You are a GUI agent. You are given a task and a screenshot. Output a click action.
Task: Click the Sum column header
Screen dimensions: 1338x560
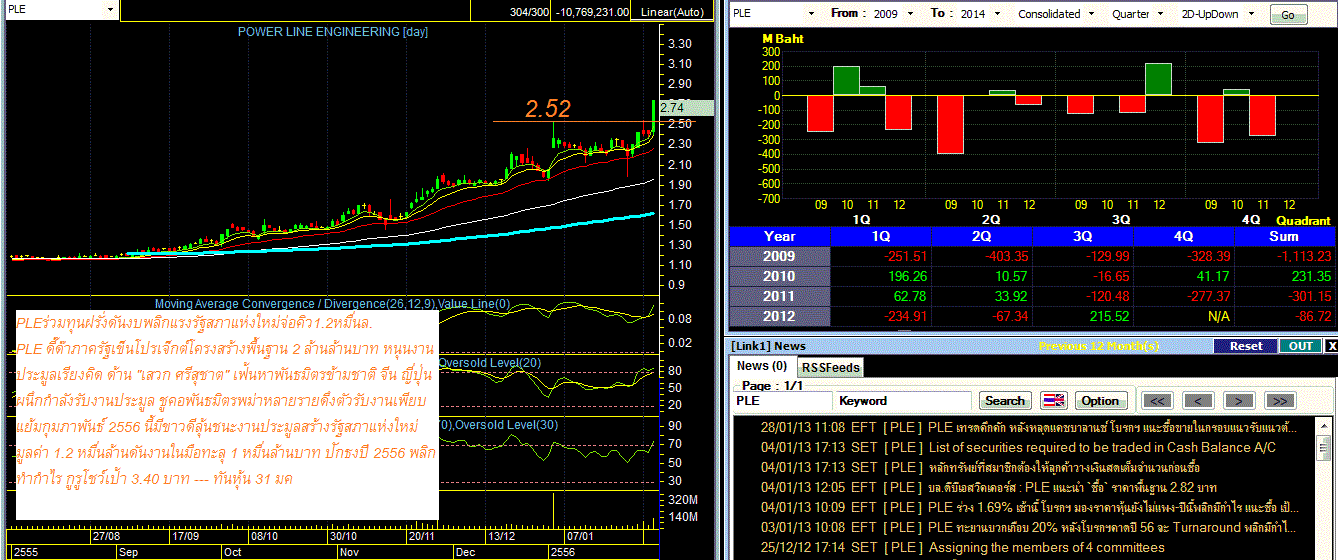click(1284, 236)
